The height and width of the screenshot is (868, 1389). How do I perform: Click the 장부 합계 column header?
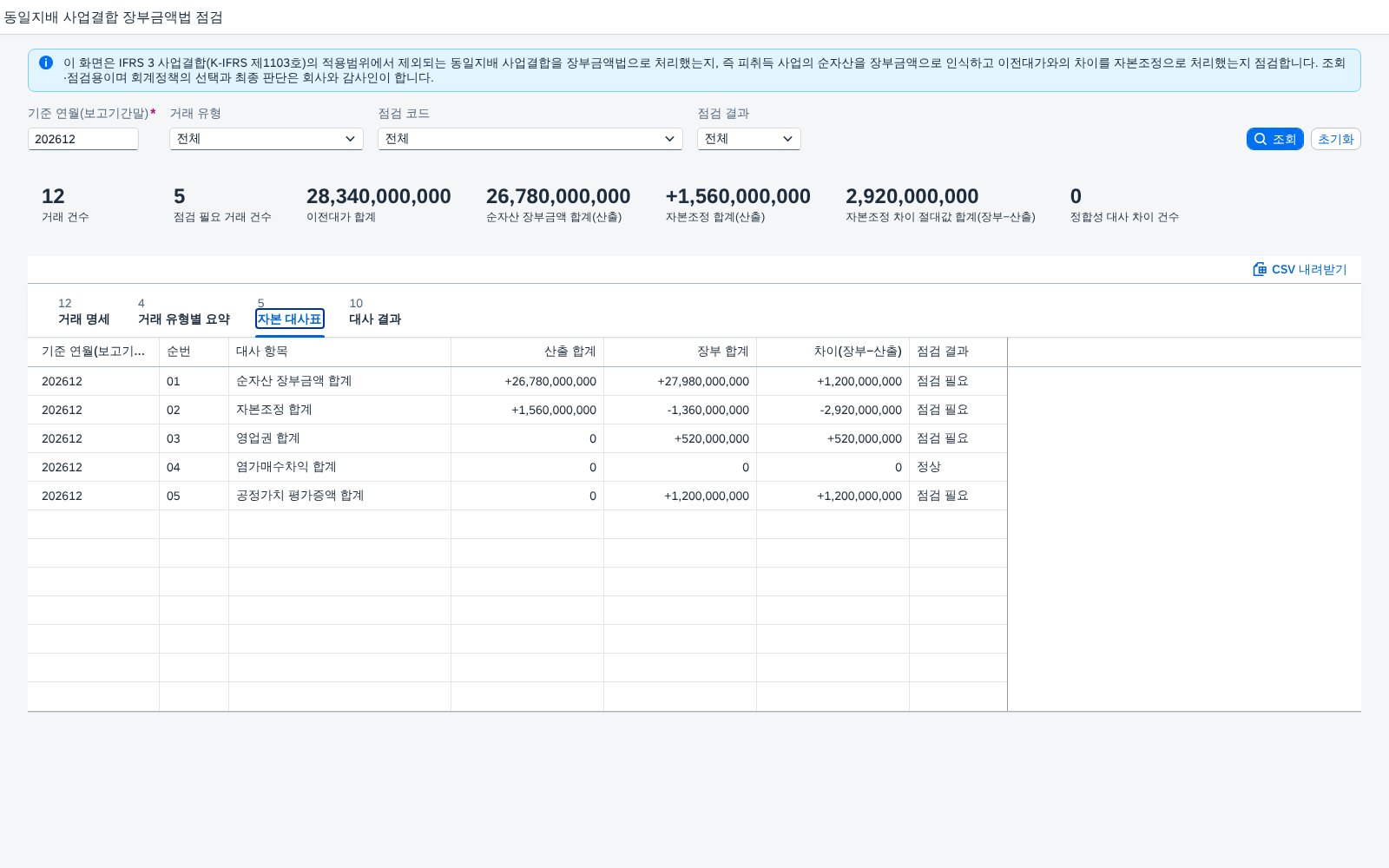(x=680, y=352)
